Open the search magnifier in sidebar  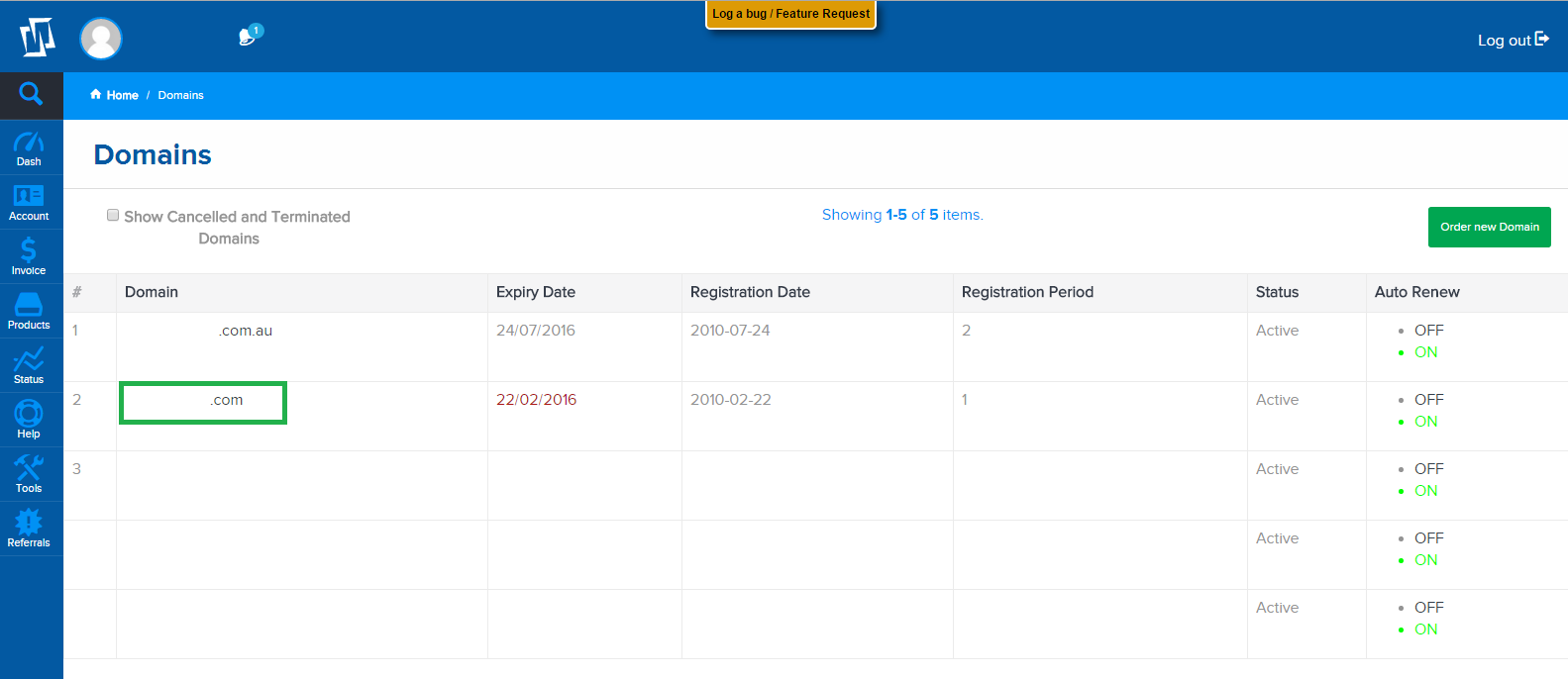point(31,94)
